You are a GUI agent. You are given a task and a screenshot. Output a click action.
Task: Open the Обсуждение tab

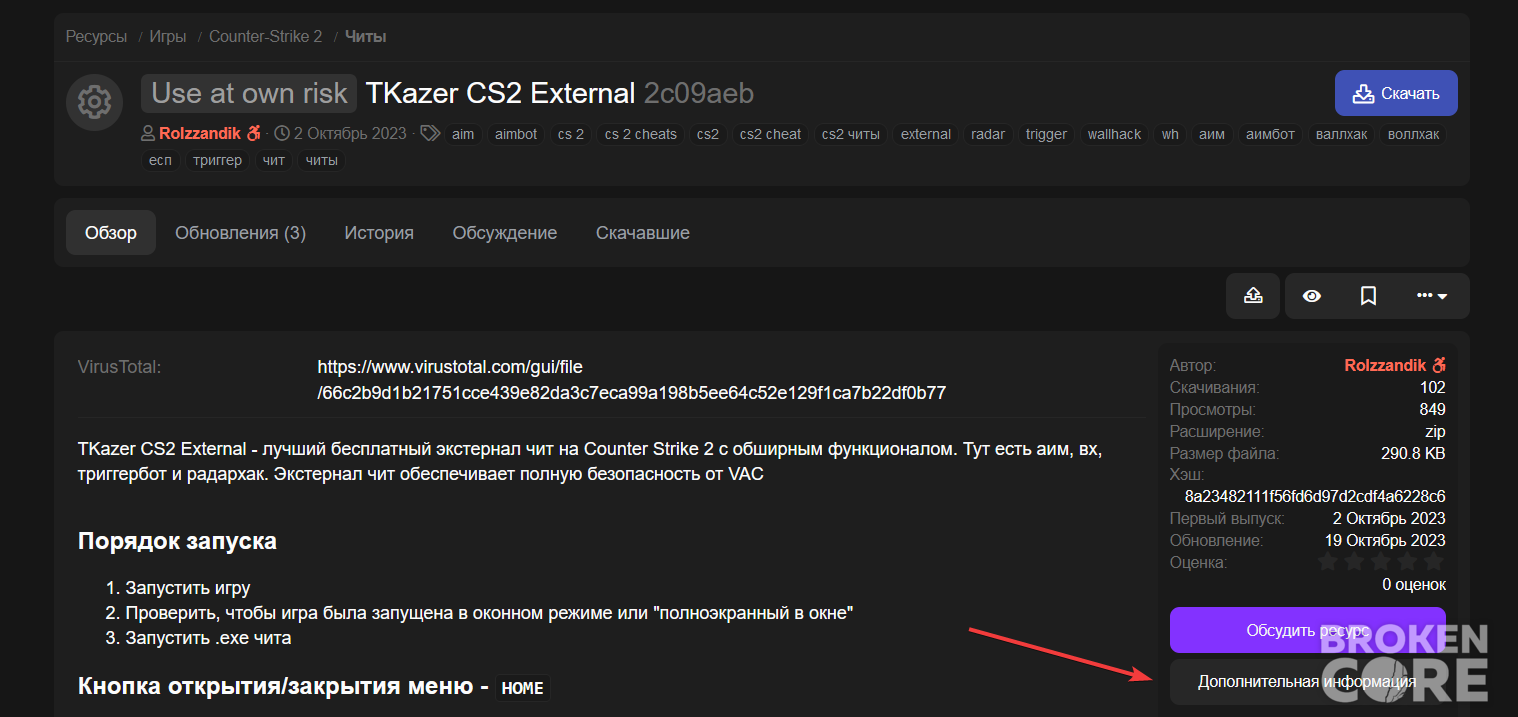[504, 233]
